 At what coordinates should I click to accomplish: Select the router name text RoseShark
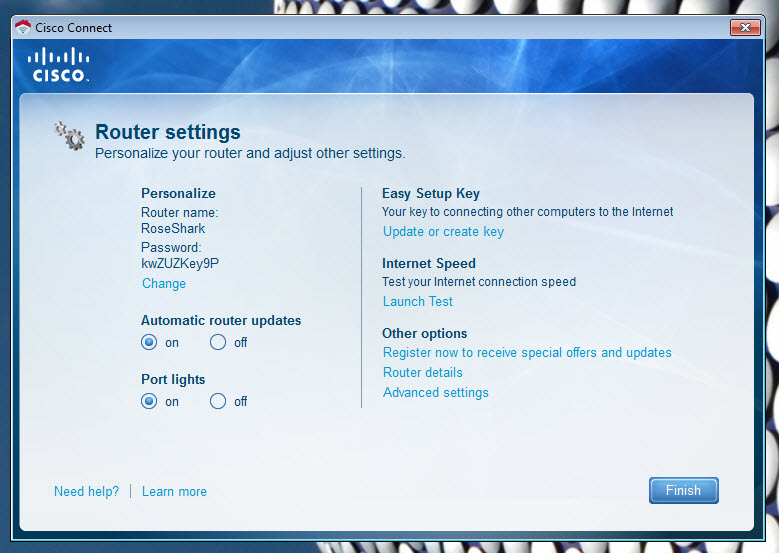[x=173, y=229]
